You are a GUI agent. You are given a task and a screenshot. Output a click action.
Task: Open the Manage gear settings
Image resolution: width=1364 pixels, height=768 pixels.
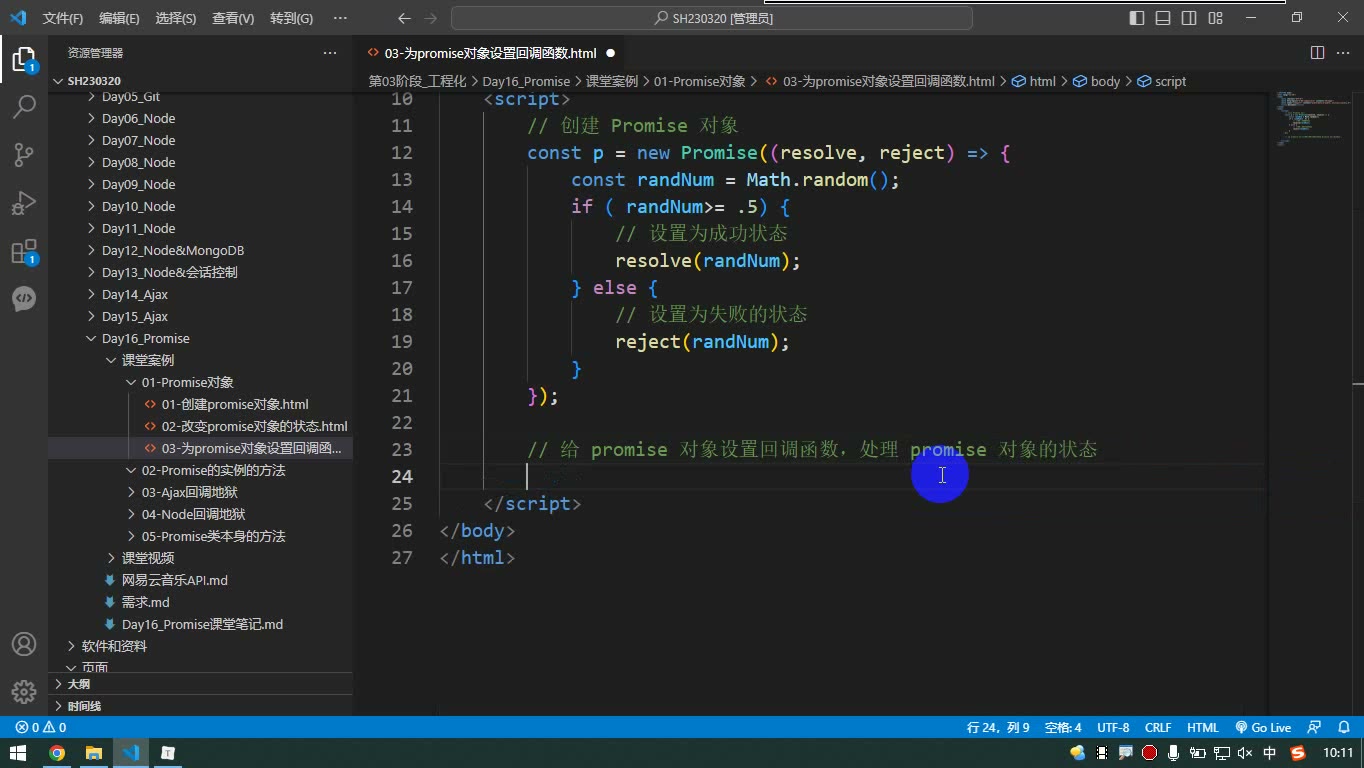click(x=24, y=692)
